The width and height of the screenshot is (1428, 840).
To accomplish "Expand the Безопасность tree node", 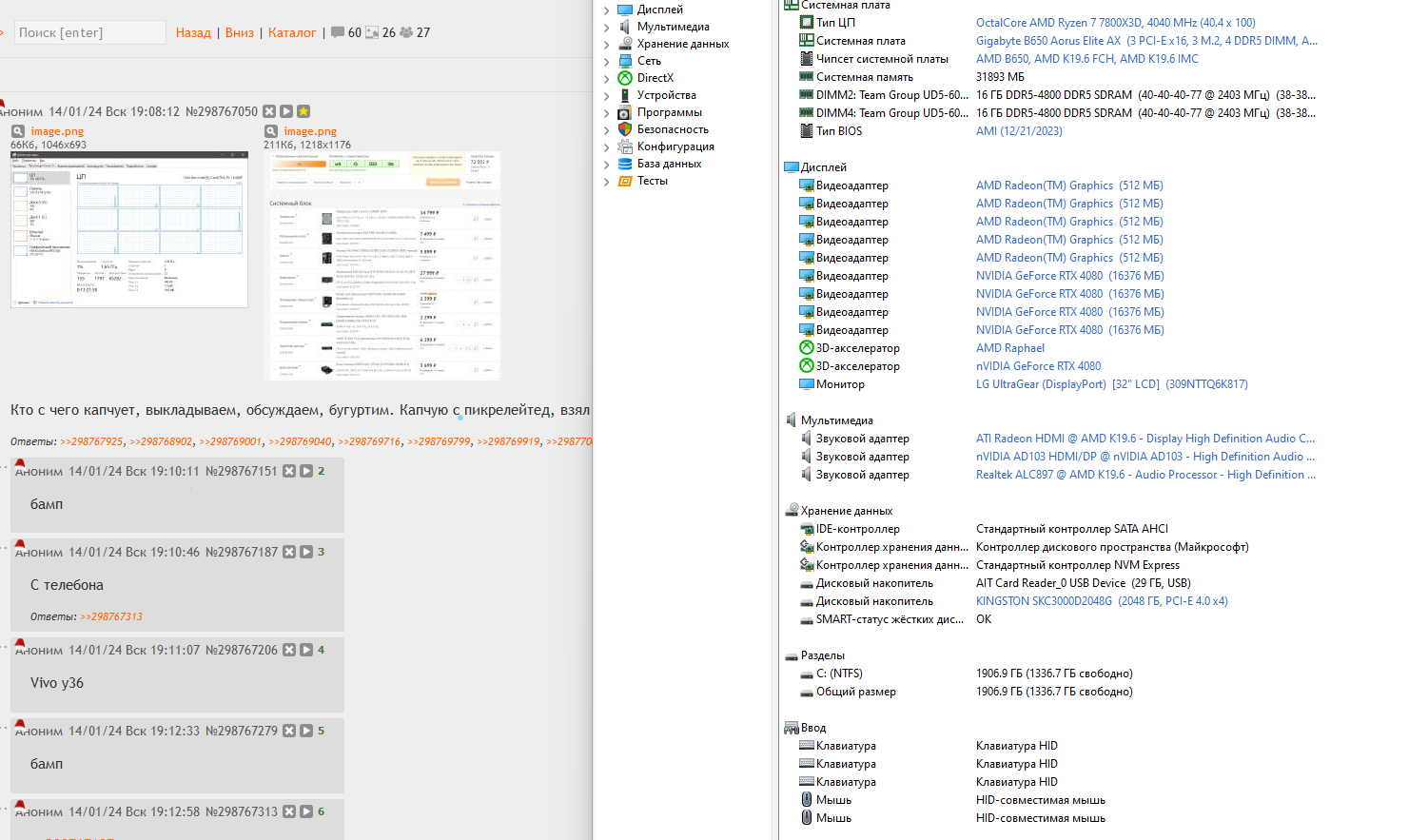I will pos(607,129).
